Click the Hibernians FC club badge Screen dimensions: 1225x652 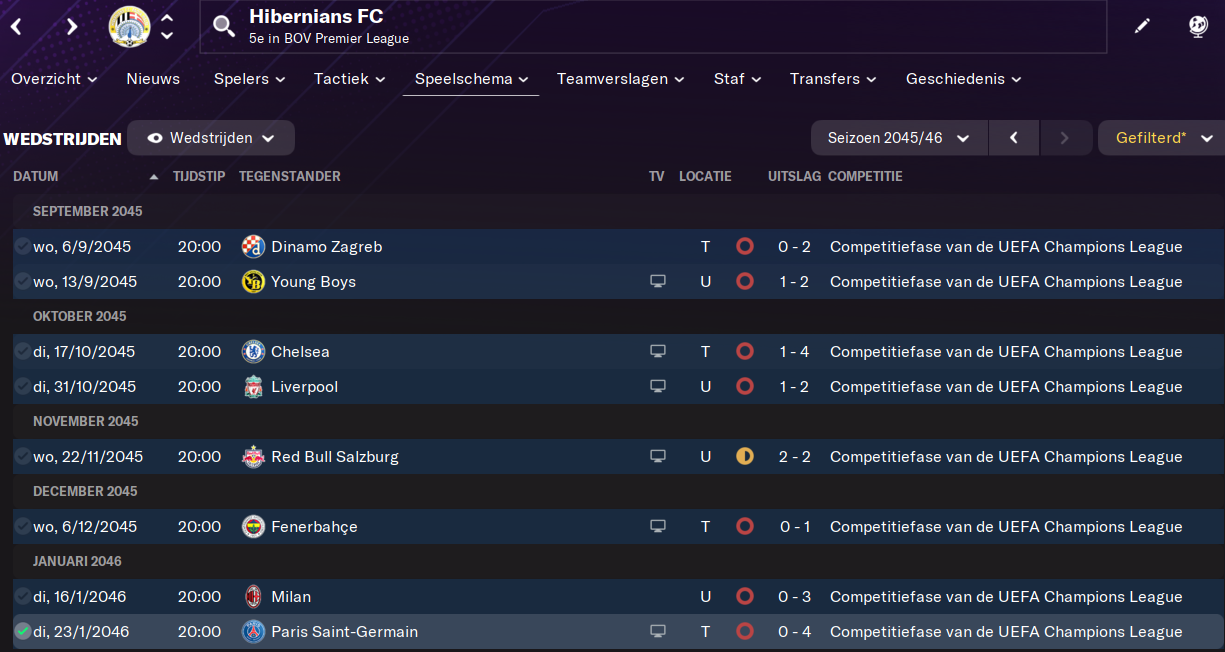(x=129, y=27)
